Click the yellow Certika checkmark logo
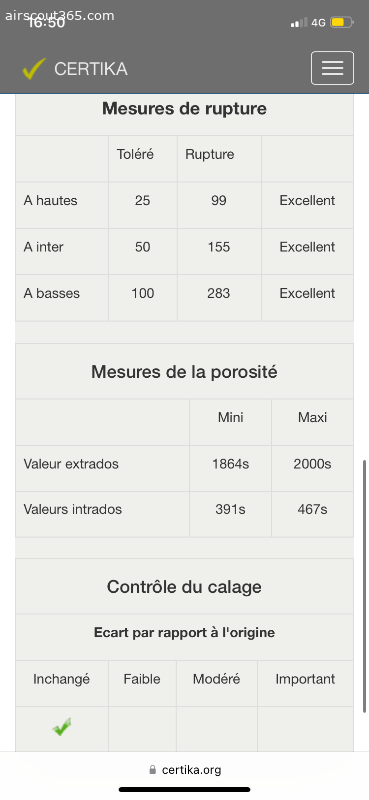369x800 pixels. pyautogui.click(x=34, y=68)
